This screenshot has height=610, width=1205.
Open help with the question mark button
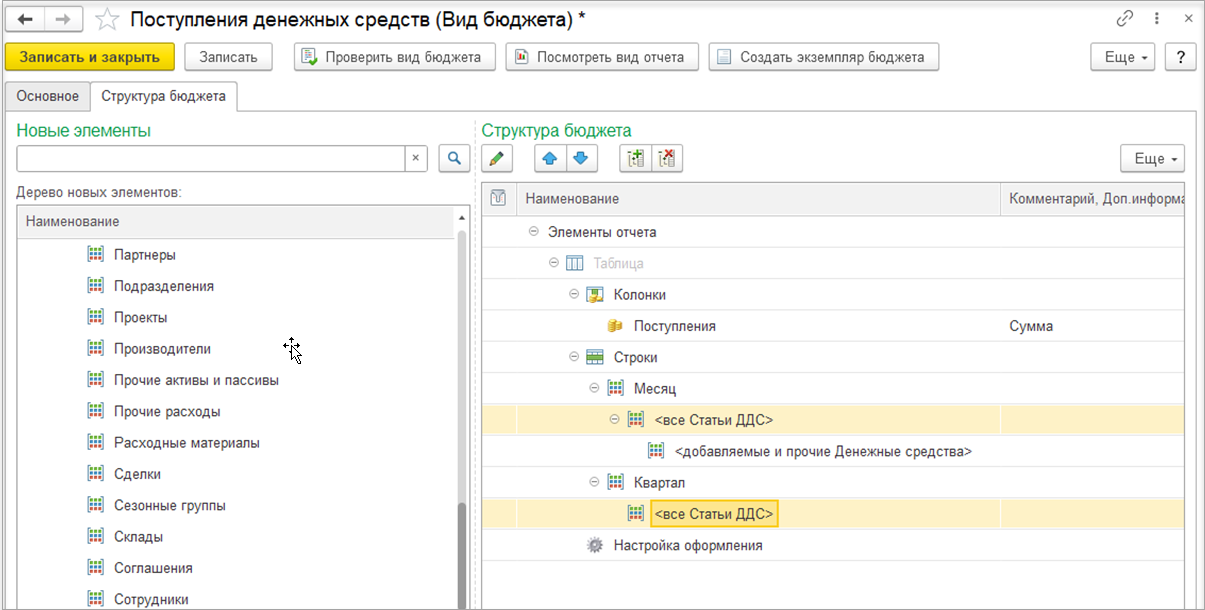click(x=1180, y=57)
